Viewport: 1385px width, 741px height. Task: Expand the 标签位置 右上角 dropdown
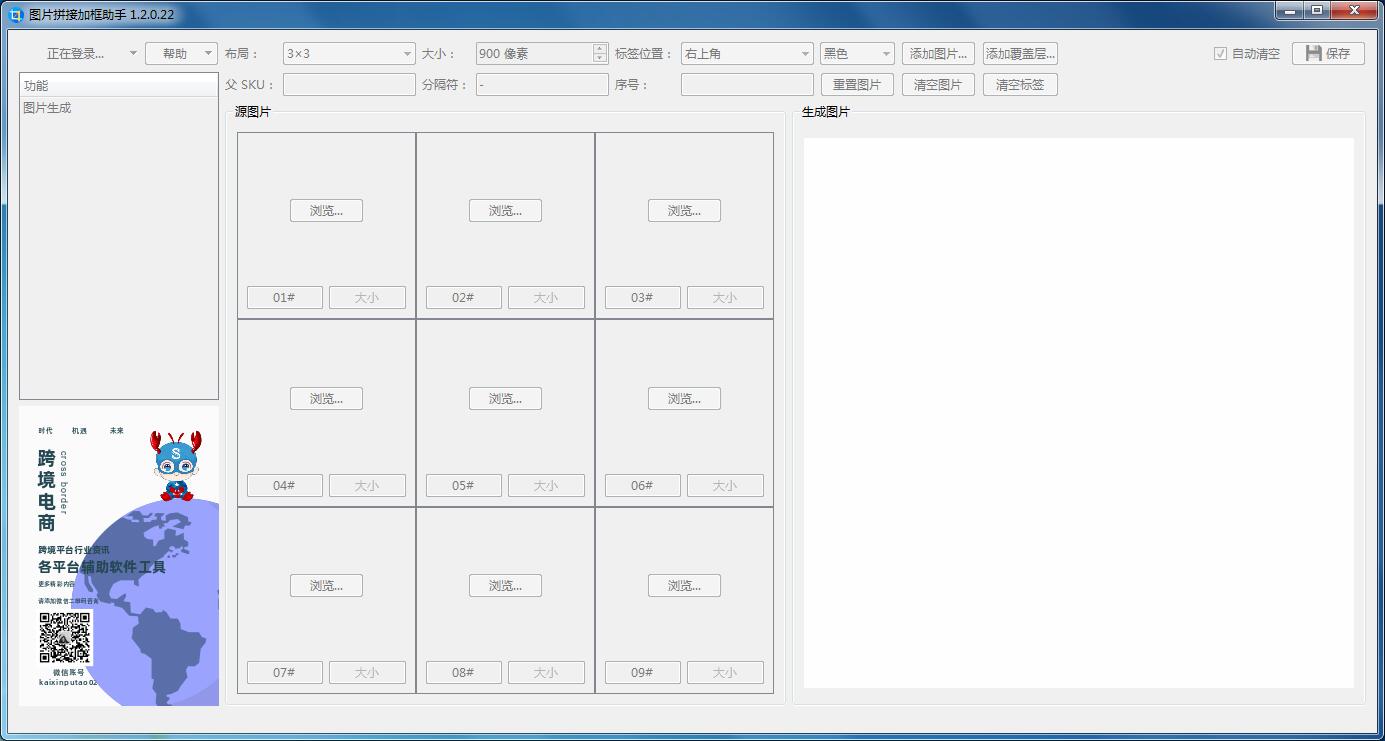pyautogui.click(x=747, y=54)
